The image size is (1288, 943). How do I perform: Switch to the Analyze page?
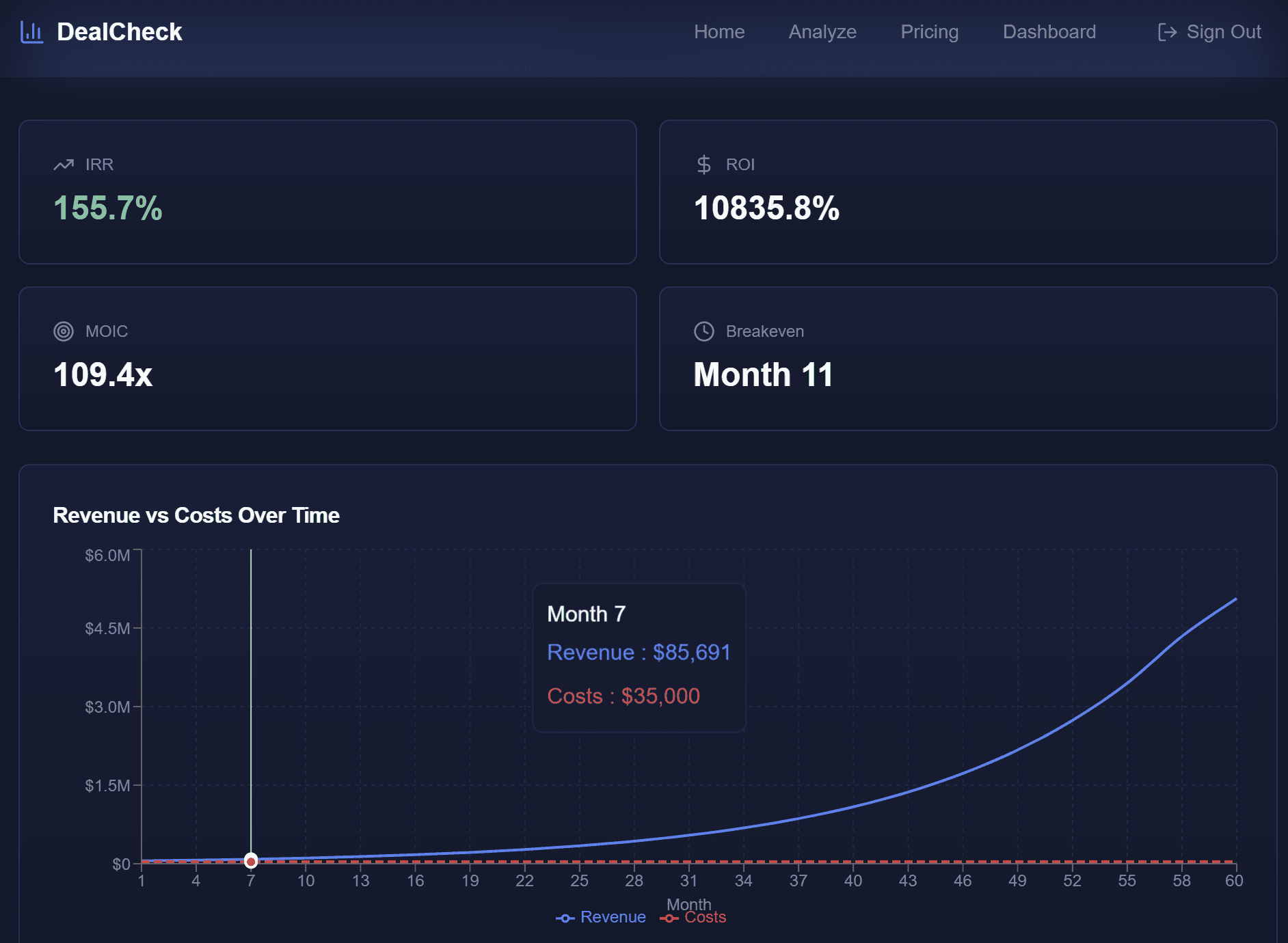[x=822, y=31]
